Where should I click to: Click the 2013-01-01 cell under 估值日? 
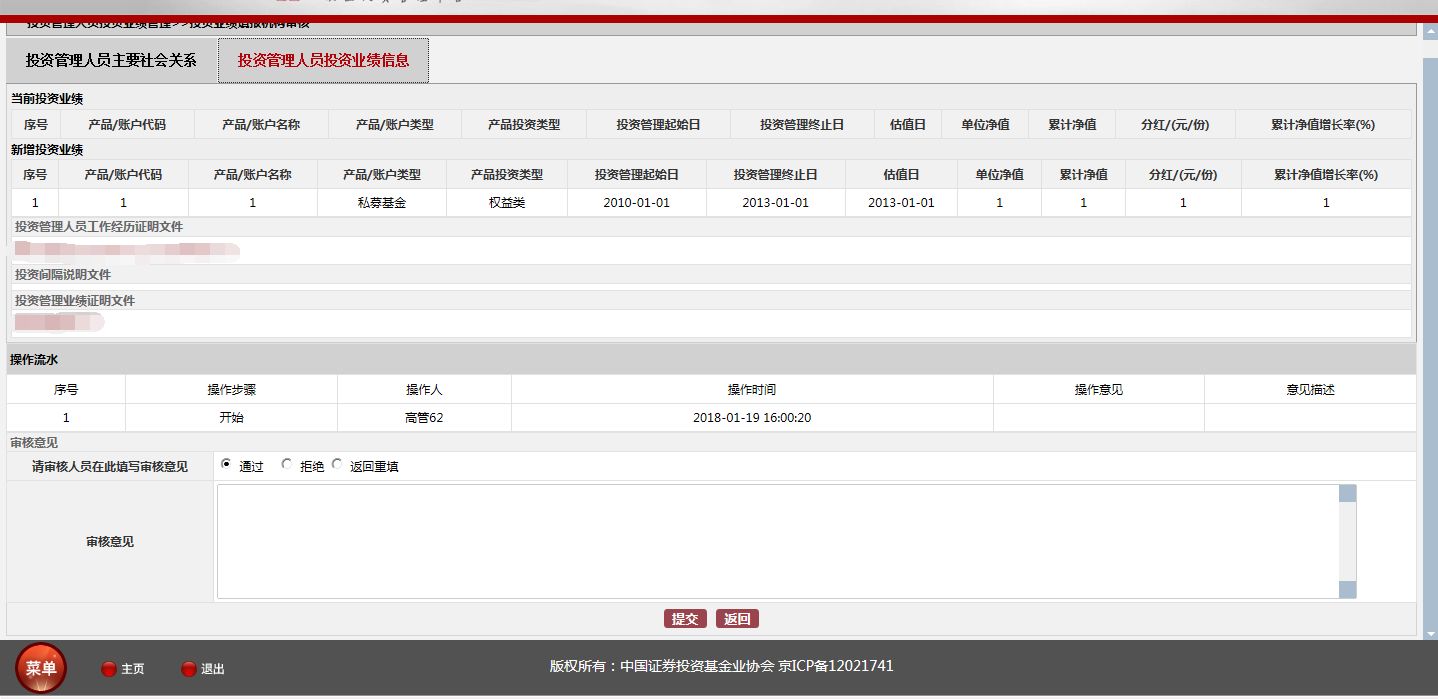[901, 203]
